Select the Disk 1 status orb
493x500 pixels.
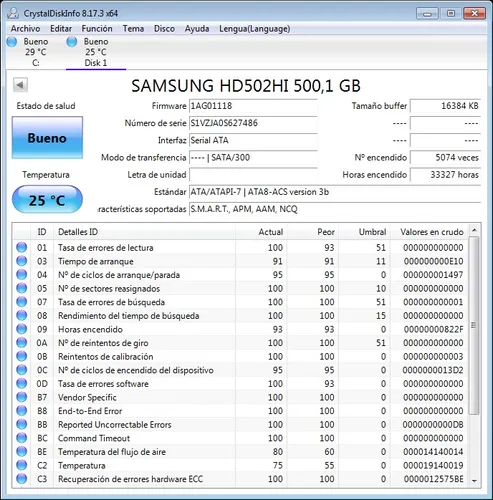pos(72,42)
